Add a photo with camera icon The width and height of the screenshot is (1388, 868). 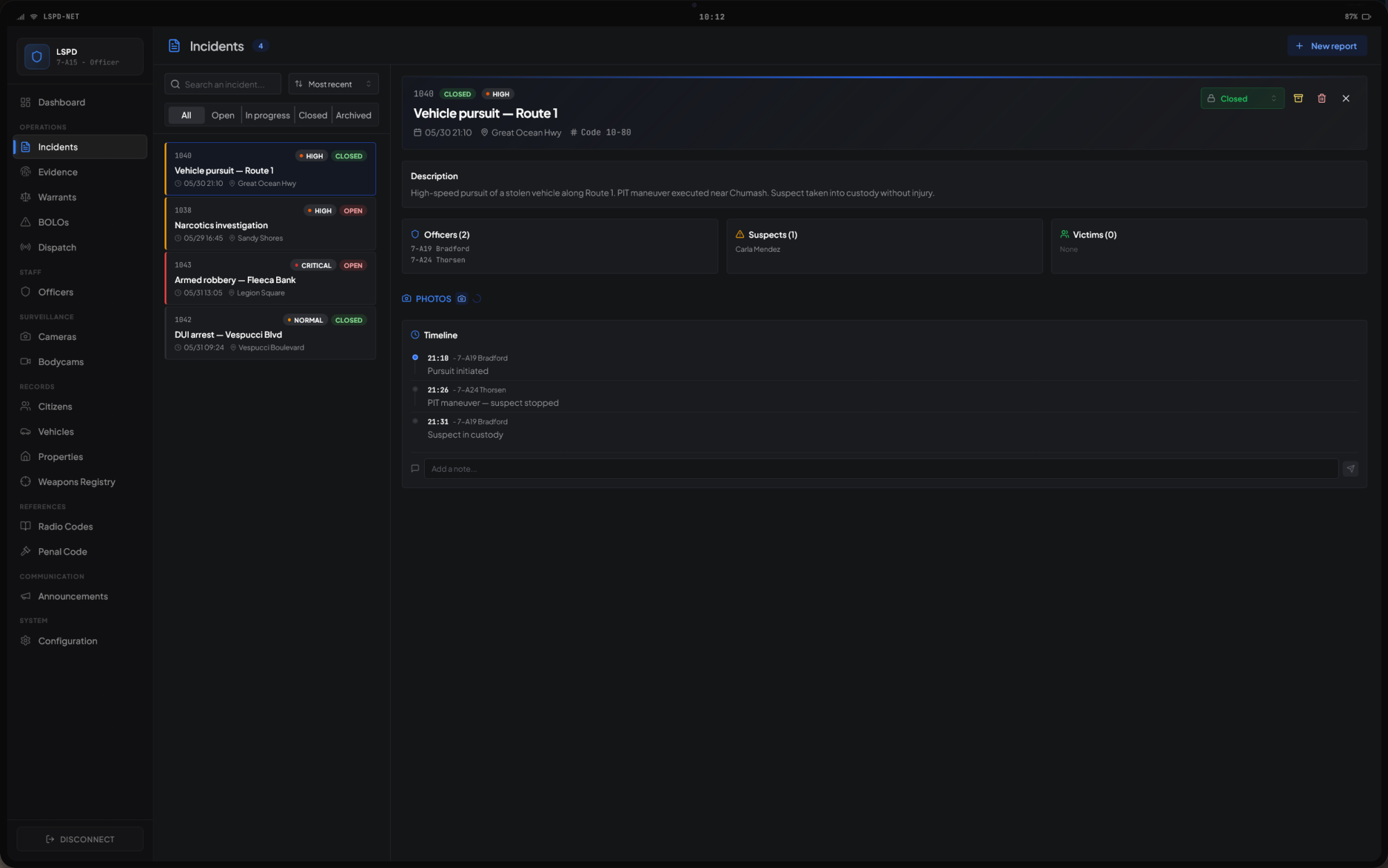(x=462, y=299)
